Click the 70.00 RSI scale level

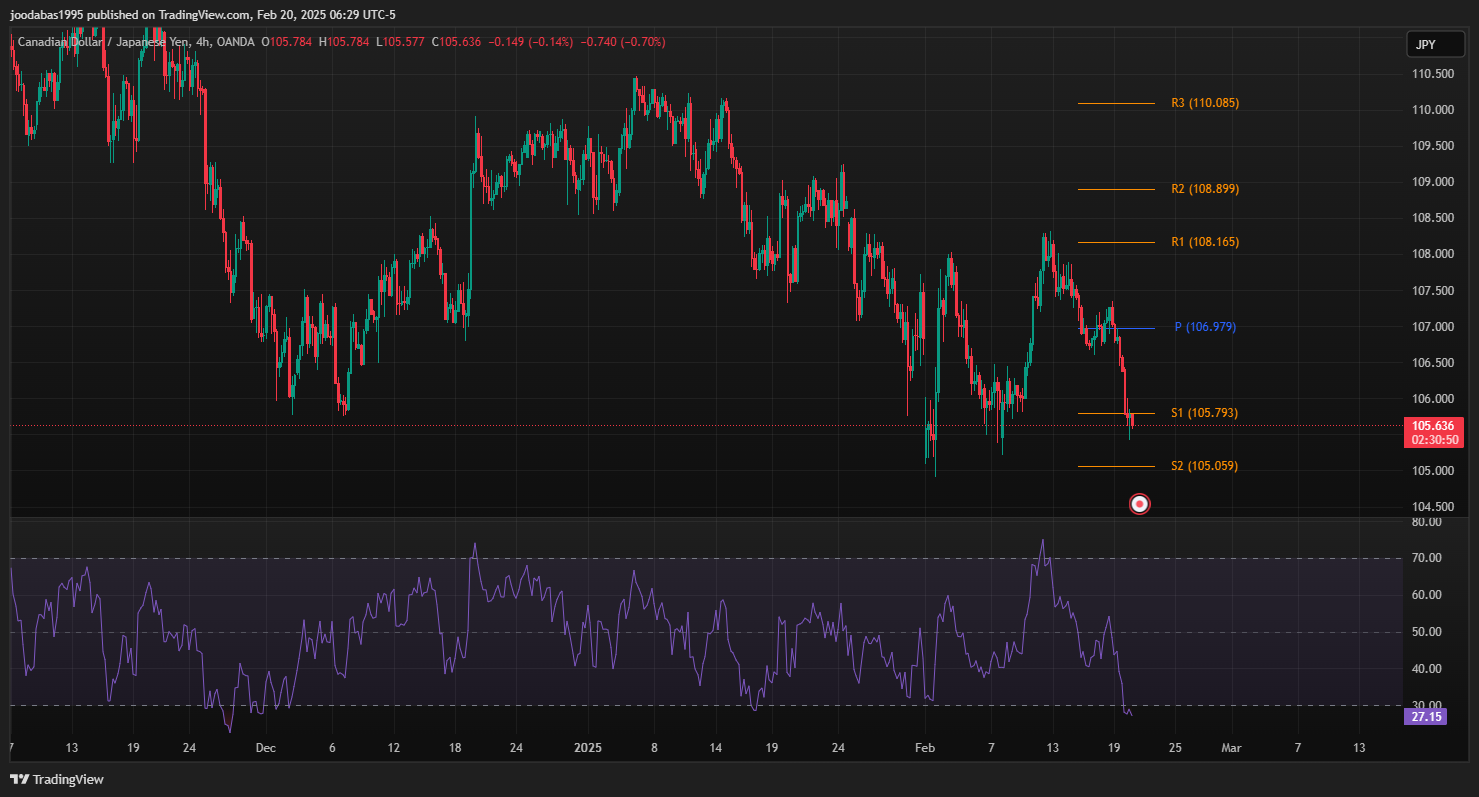[x=1424, y=558]
